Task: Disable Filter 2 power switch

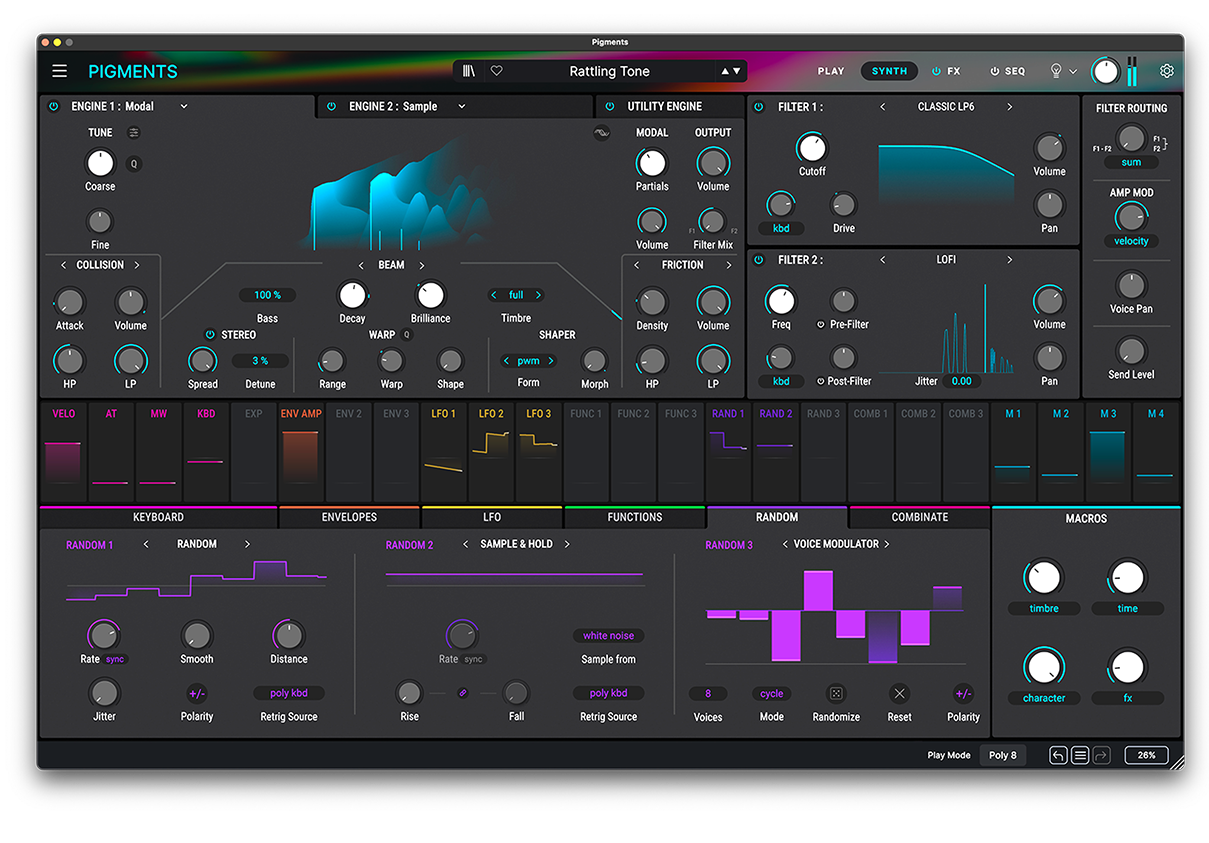Action: (758, 260)
